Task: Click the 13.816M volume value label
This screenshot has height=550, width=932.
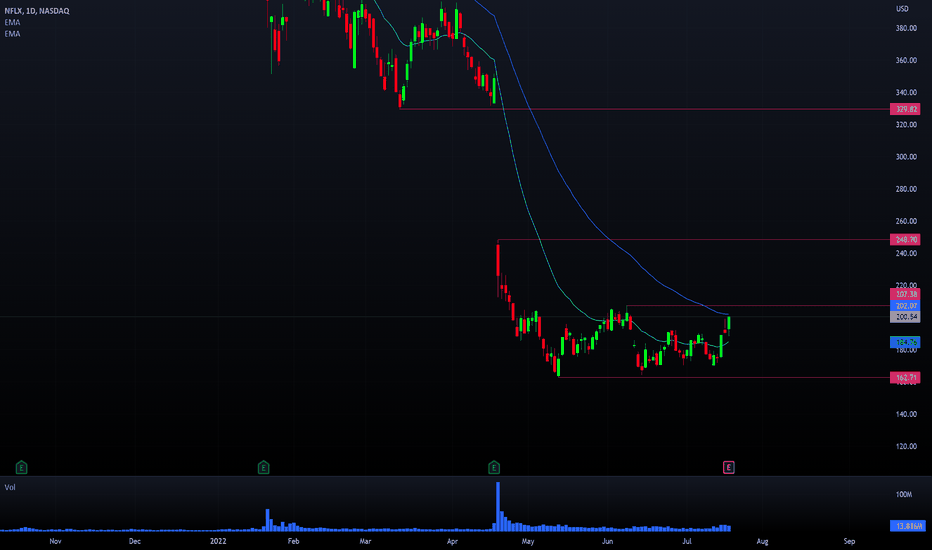Action: point(908,526)
